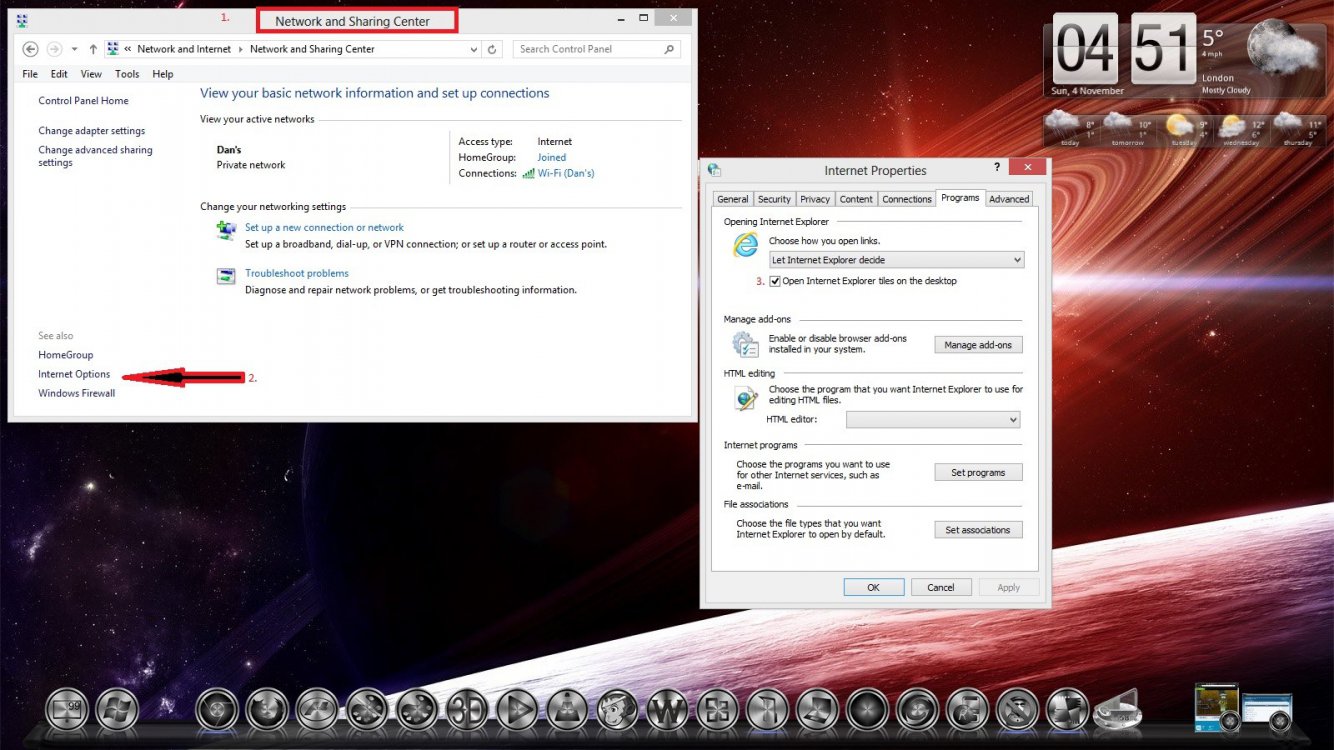Click the set-up connection icon in Network Center
This screenshot has height=750, width=1334.
226,231
